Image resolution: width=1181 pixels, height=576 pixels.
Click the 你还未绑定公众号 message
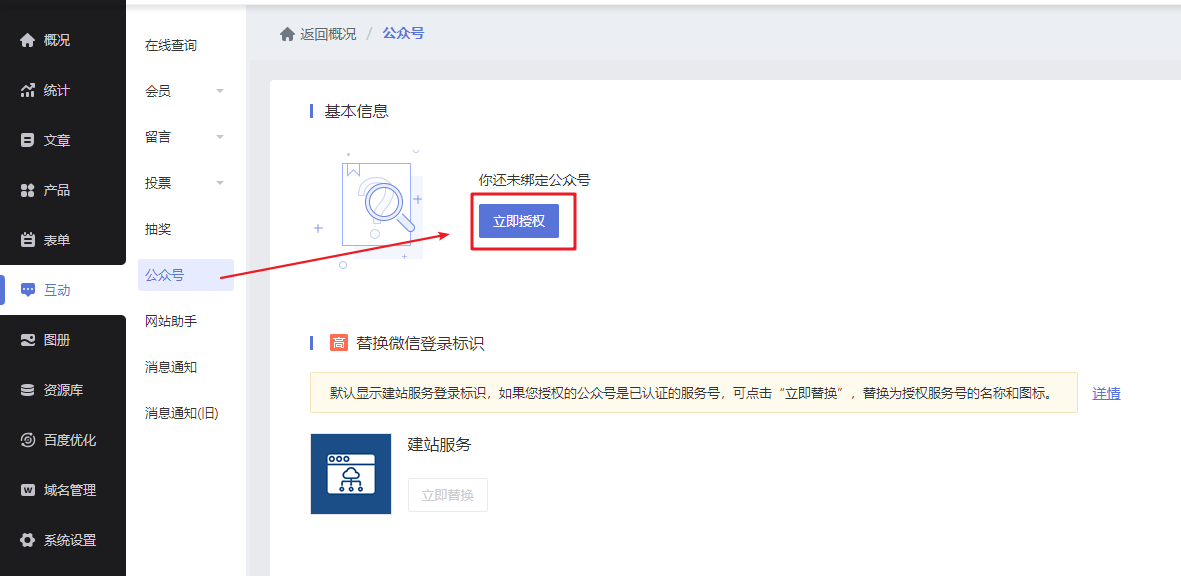pos(534,180)
